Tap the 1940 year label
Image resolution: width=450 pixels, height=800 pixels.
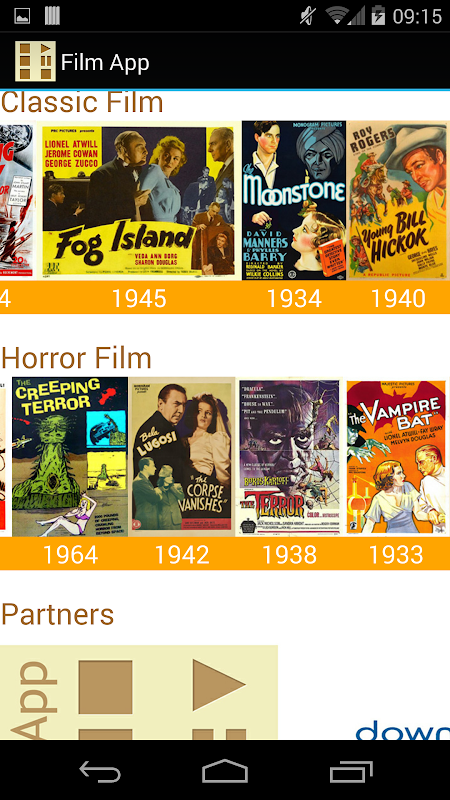pyautogui.click(x=398, y=298)
